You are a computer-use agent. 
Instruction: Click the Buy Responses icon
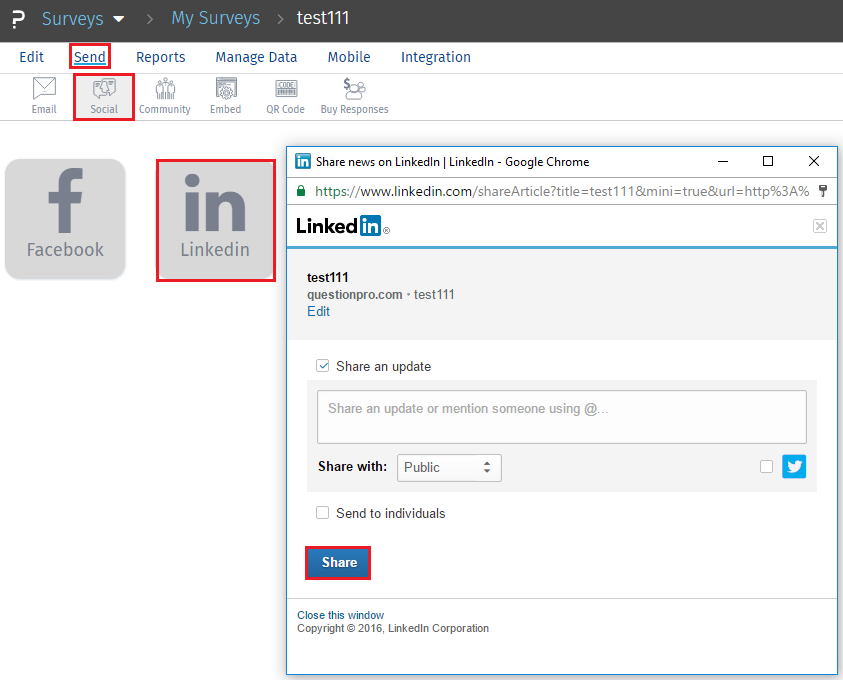pos(354,96)
